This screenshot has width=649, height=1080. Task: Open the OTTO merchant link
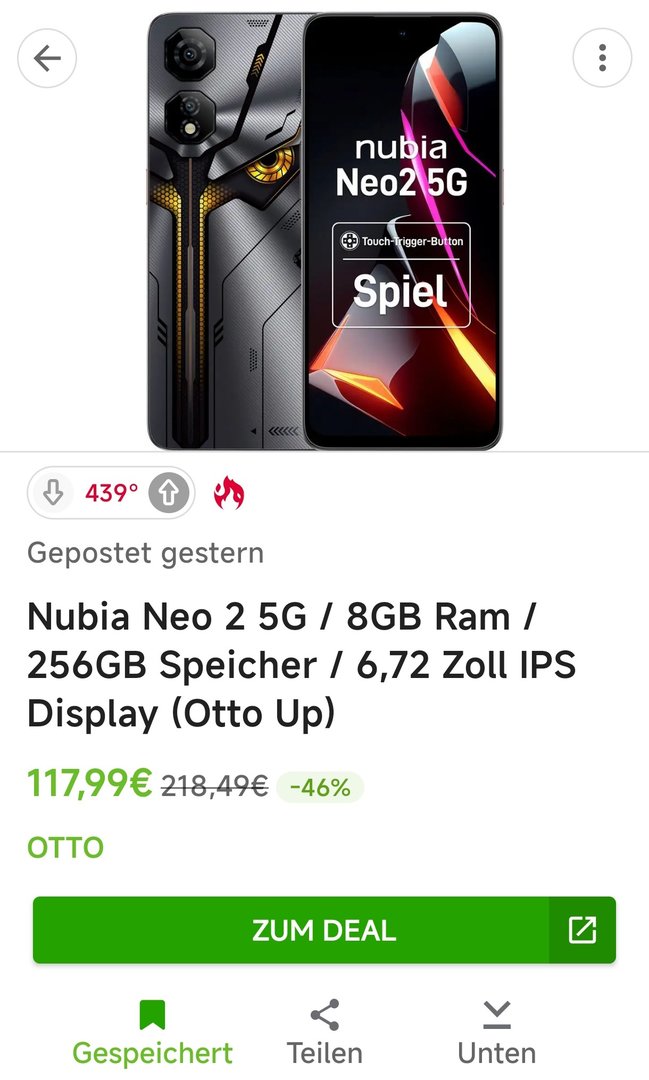(x=65, y=848)
